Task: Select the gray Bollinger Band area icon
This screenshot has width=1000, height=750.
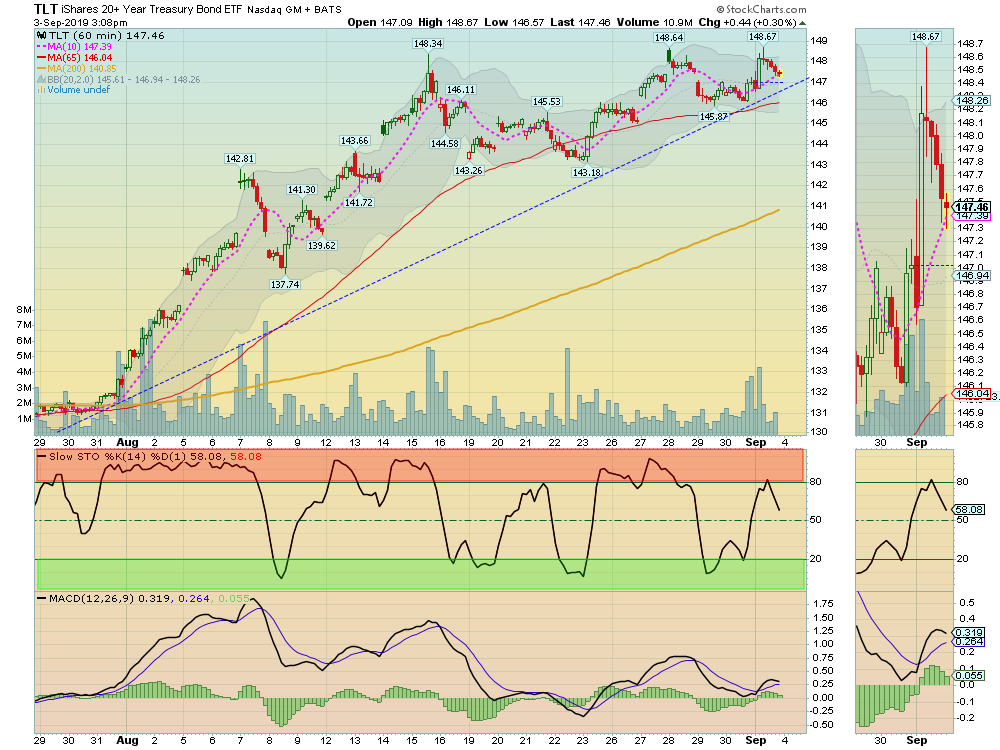Action: [41, 79]
